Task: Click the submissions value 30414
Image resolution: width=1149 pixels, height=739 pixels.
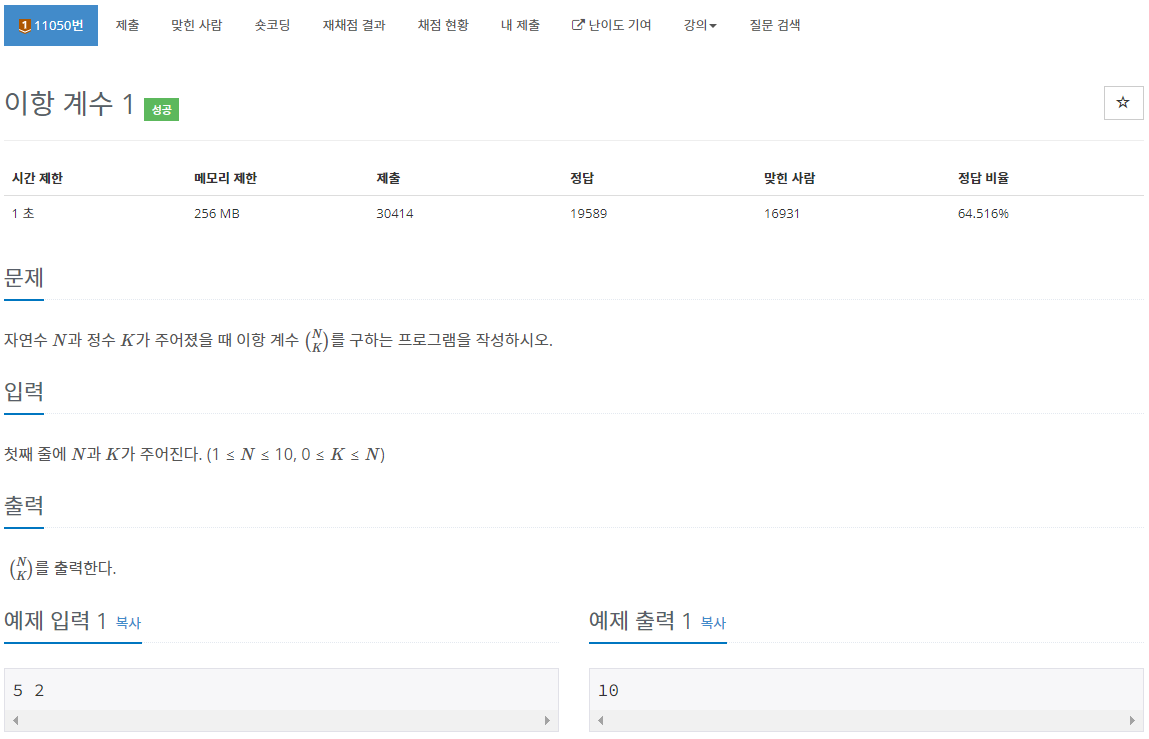Action: point(395,213)
